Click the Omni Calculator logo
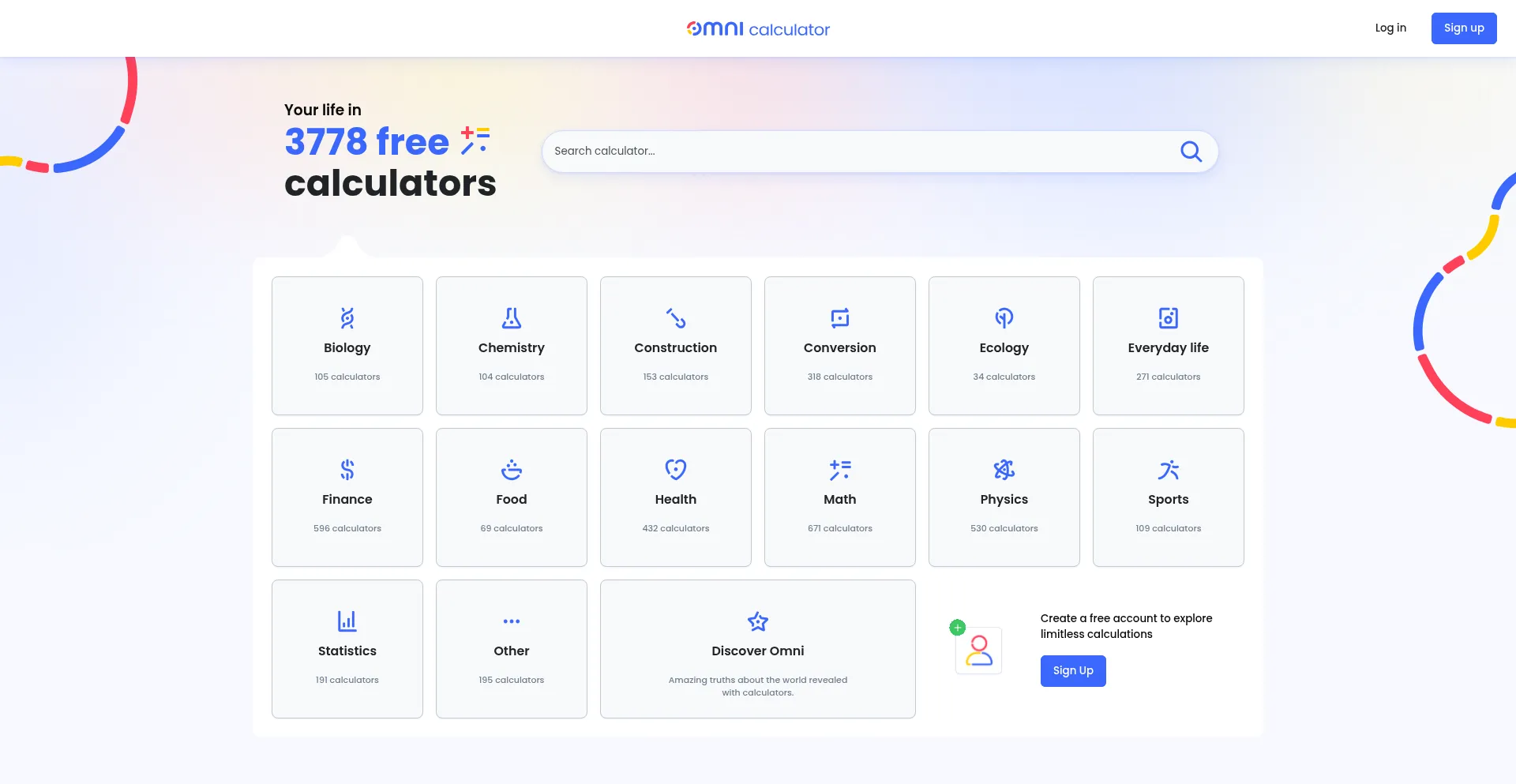Screen dimensions: 1516x784 pyautogui.click(x=757, y=28)
